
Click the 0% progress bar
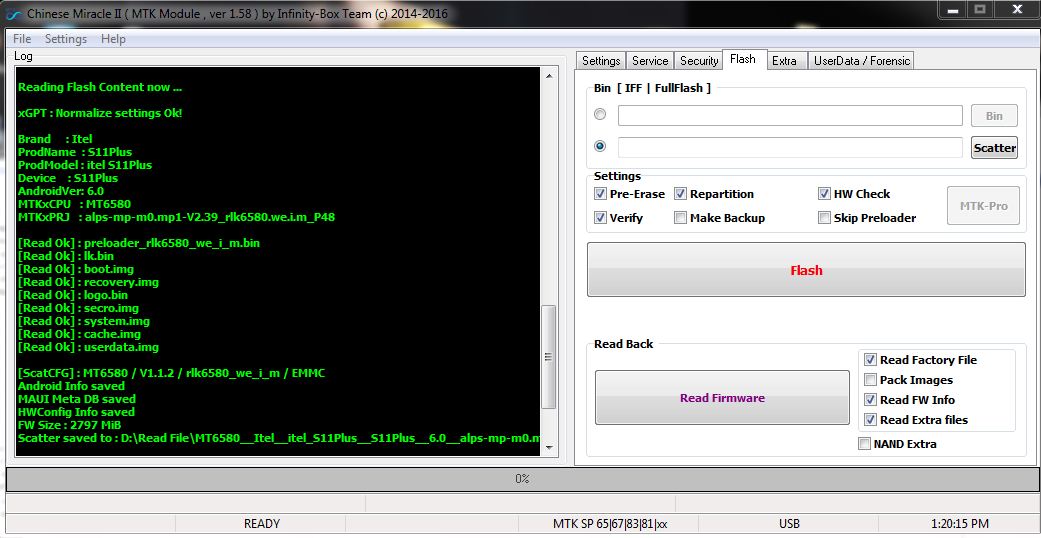click(521, 479)
